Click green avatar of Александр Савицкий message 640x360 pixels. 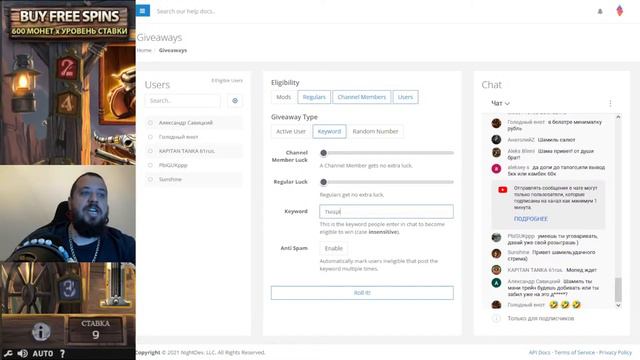coord(496,283)
